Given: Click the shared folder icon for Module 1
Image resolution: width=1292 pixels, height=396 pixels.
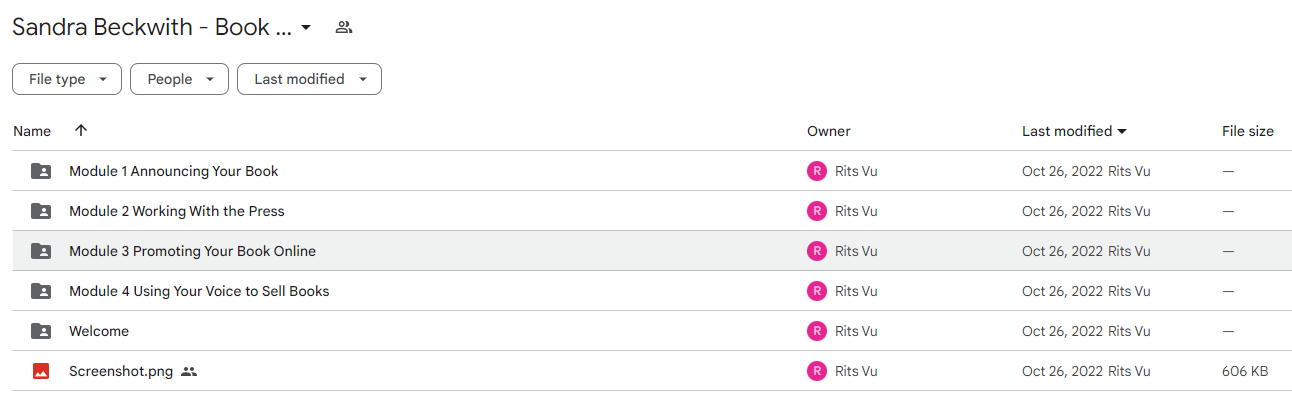Looking at the screenshot, I should click(x=41, y=171).
